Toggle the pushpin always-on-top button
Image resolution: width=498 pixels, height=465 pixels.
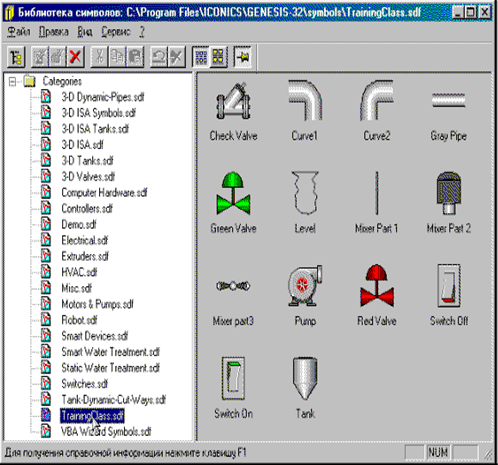point(243,57)
